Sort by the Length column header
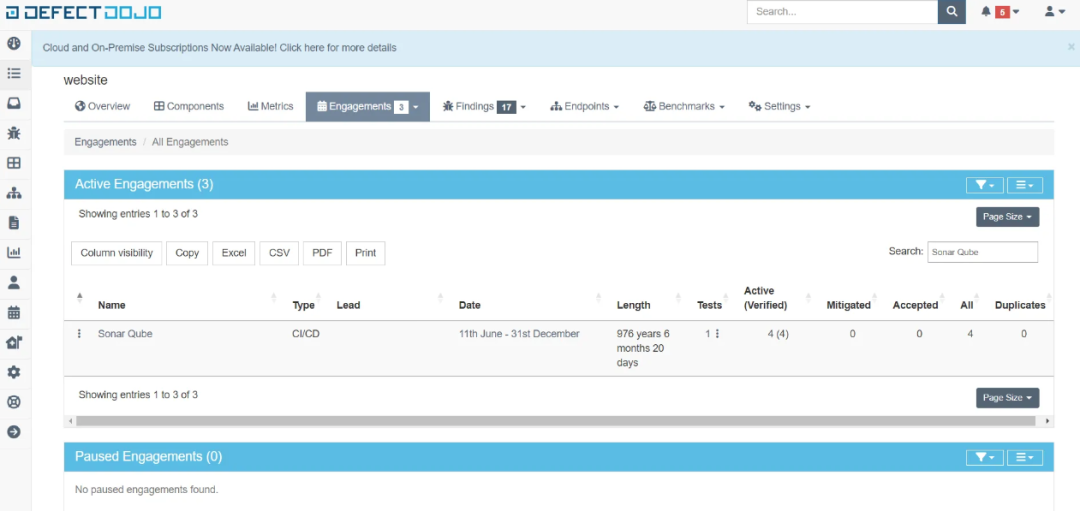This screenshot has width=1080, height=511. (x=634, y=305)
